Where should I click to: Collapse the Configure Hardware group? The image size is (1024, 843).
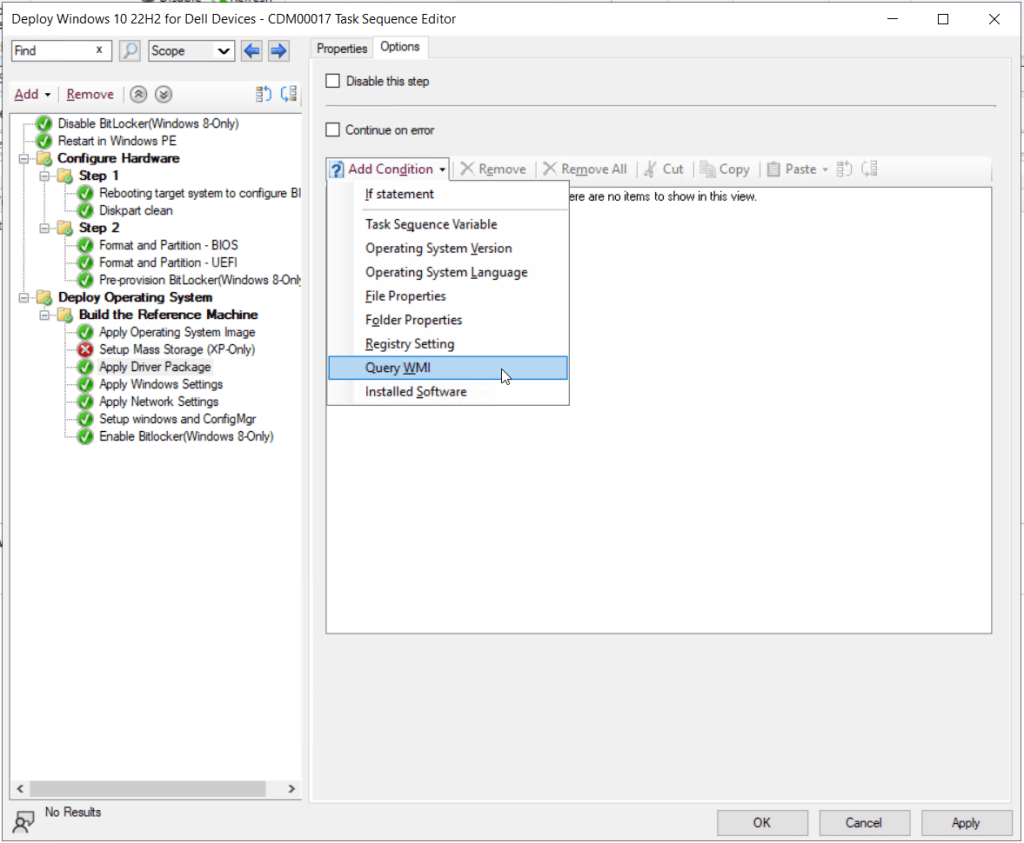pos(24,159)
